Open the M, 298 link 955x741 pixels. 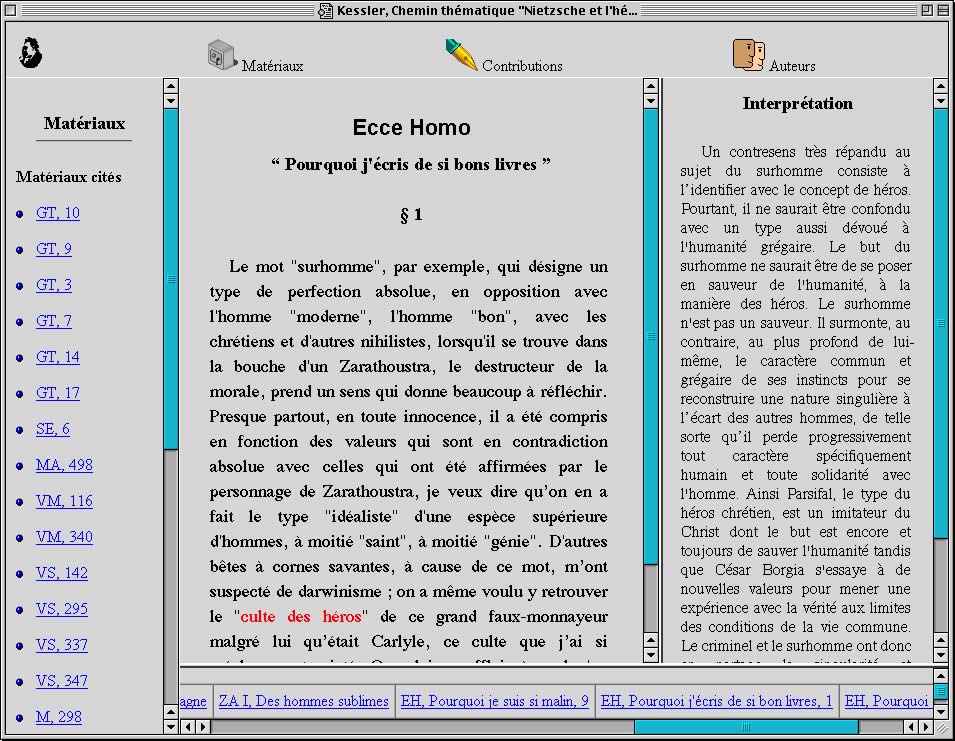(x=58, y=717)
